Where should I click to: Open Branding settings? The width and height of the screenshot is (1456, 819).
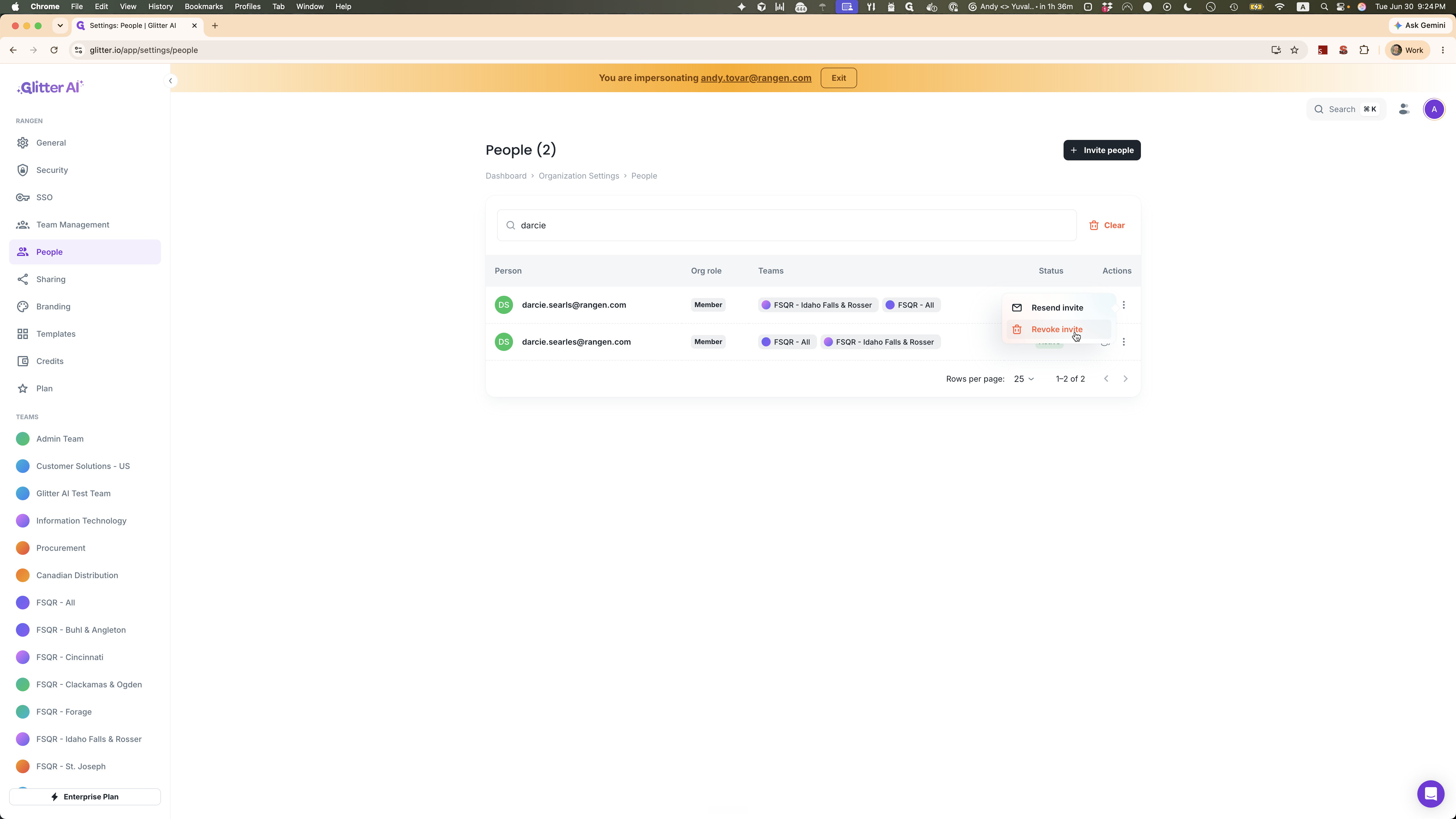(85, 306)
